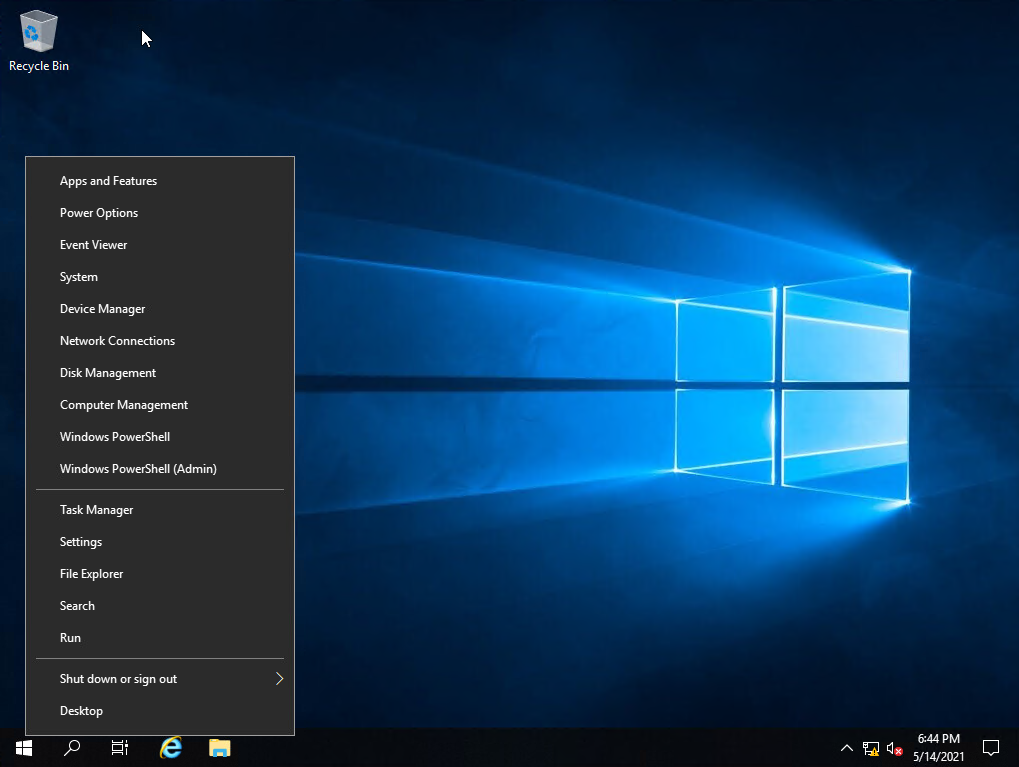Choose Network Connections
The height and width of the screenshot is (767, 1019).
tap(160, 341)
